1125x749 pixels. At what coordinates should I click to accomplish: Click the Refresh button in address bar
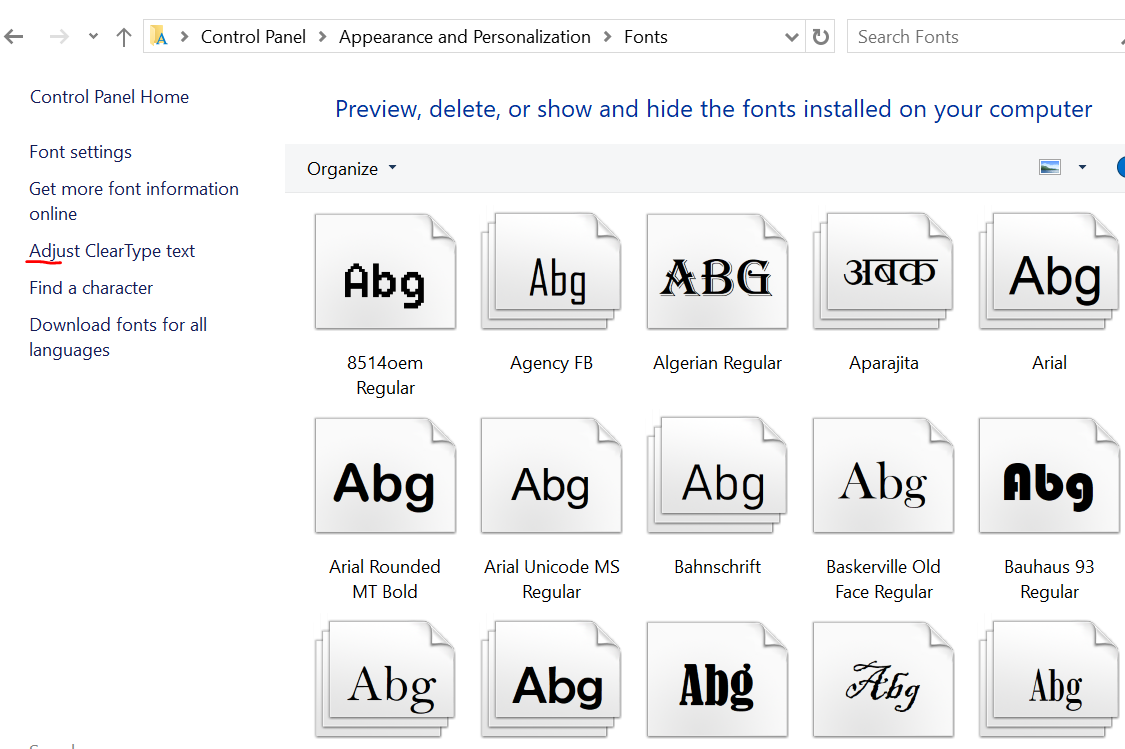pyautogui.click(x=821, y=37)
